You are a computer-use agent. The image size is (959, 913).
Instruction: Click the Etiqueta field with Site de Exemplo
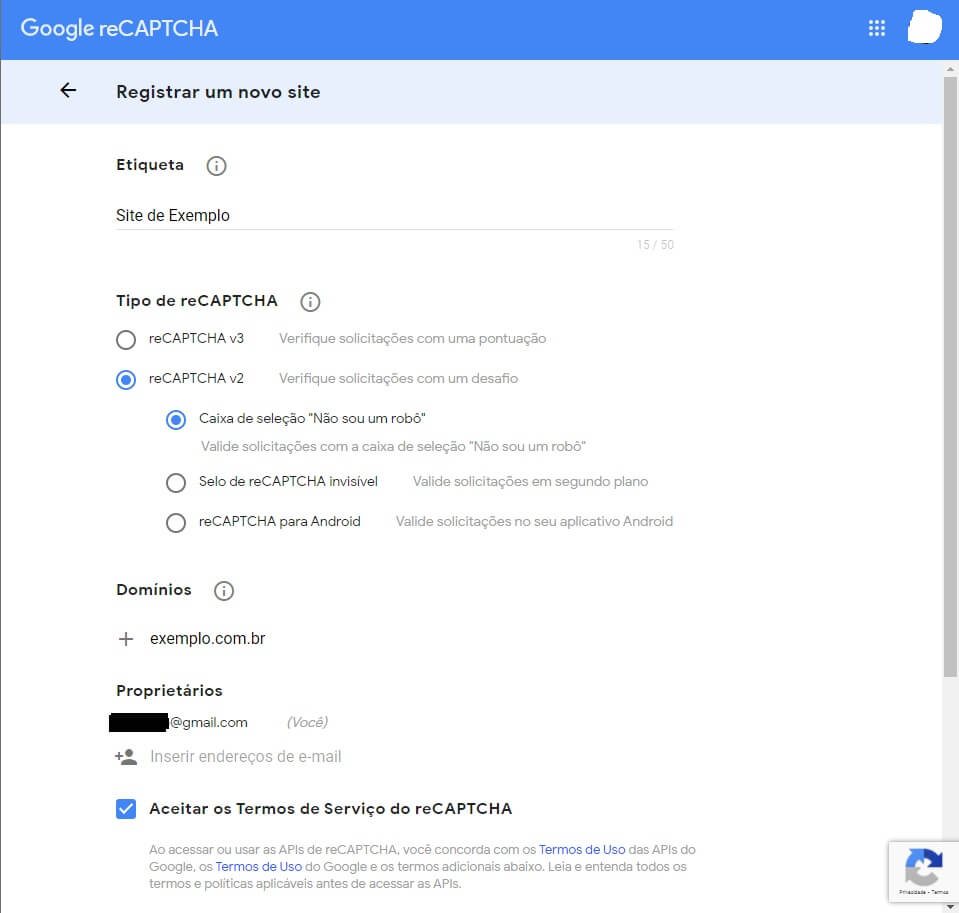[394, 215]
